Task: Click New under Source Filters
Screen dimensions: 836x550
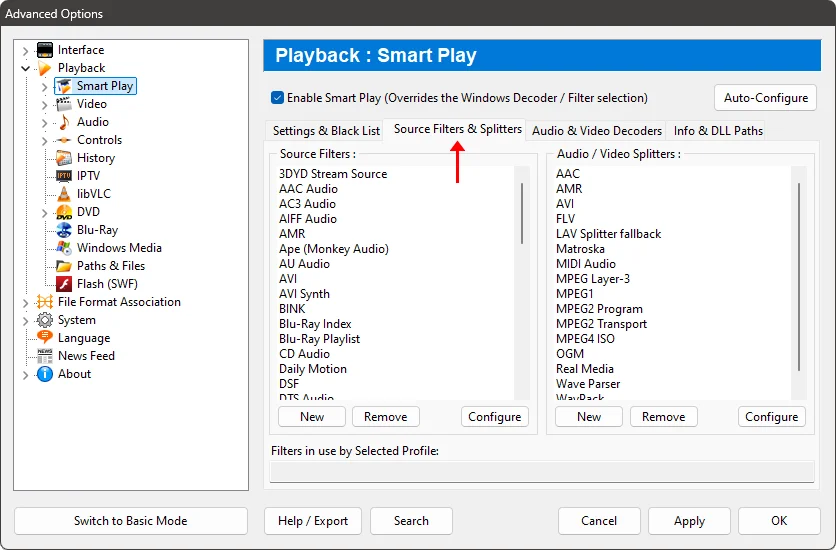Action: click(312, 417)
